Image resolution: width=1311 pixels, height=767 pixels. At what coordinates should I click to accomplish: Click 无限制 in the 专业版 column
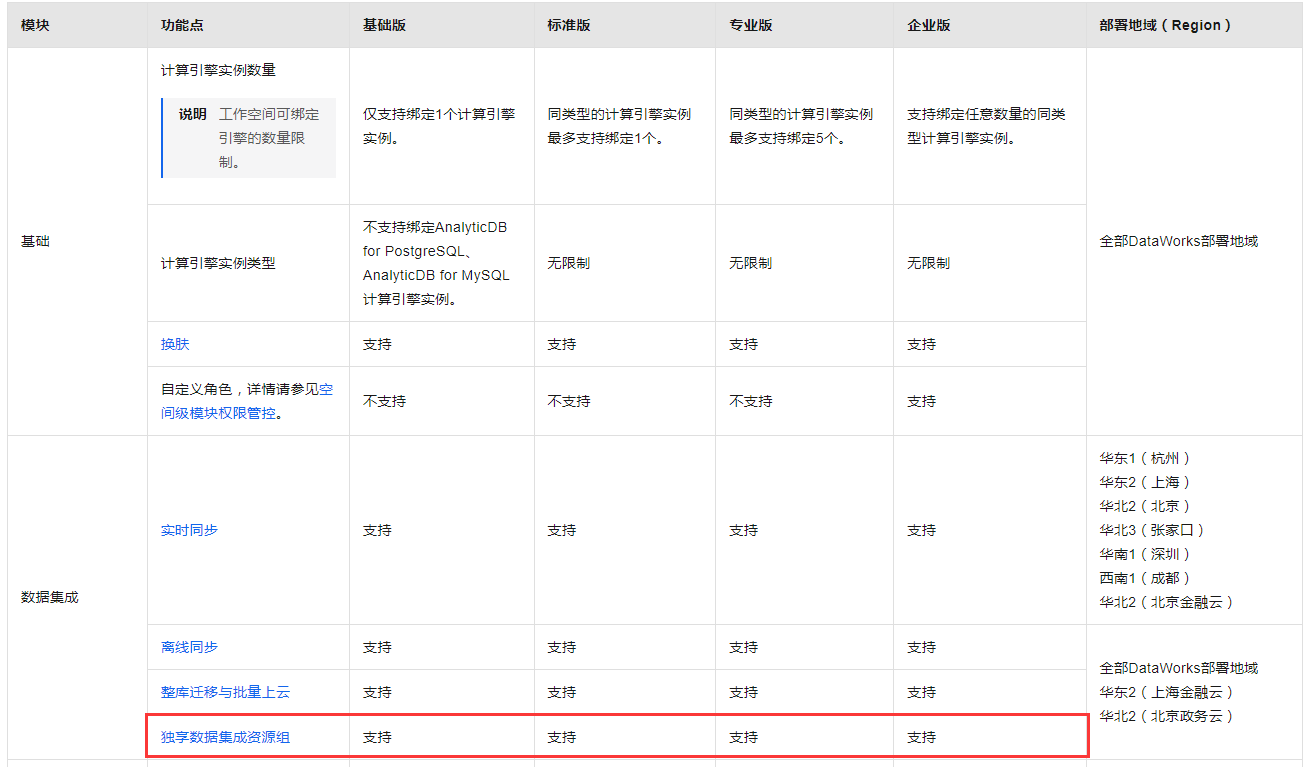coord(751,263)
